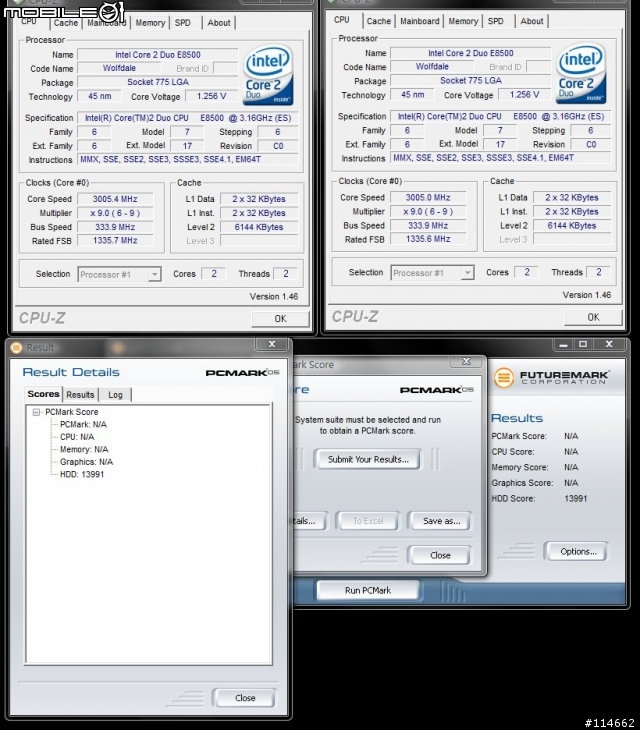Select HDD: 13991 tree item

click(82, 475)
